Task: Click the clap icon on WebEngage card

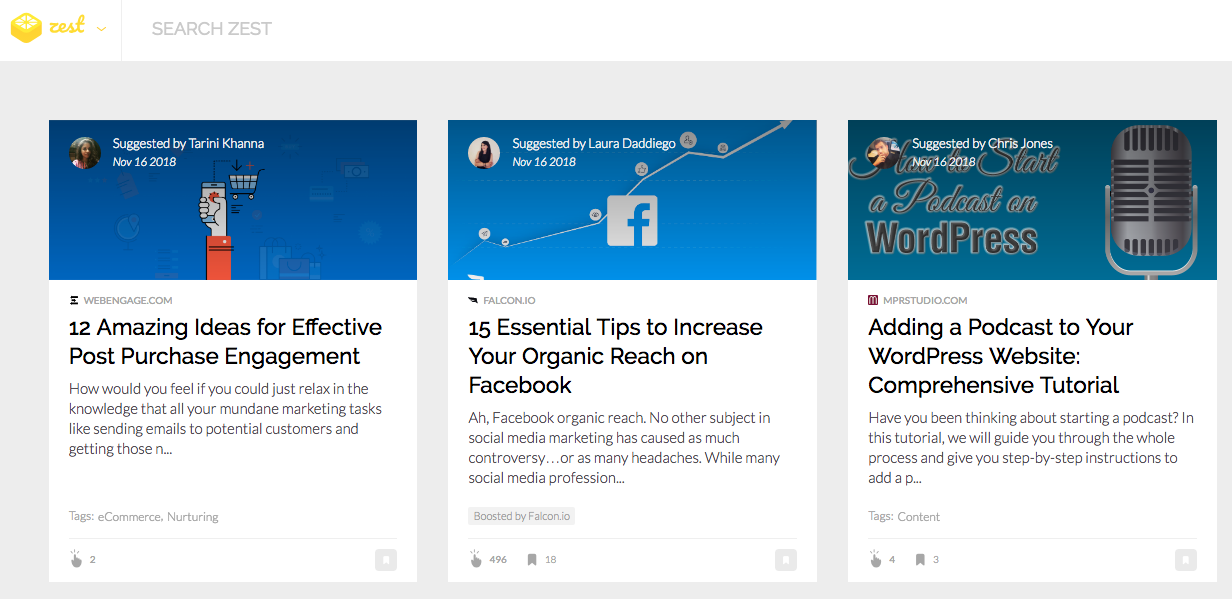Action: (x=76, y=559)
